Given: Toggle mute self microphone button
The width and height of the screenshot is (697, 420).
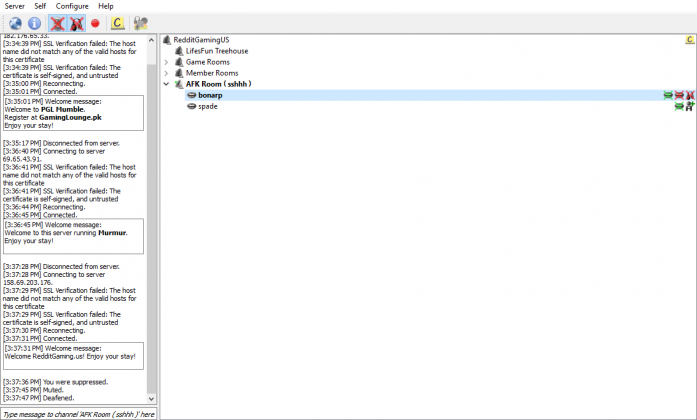Looking at the screenshot, I should pyautogui.click(x=57, y=22).
